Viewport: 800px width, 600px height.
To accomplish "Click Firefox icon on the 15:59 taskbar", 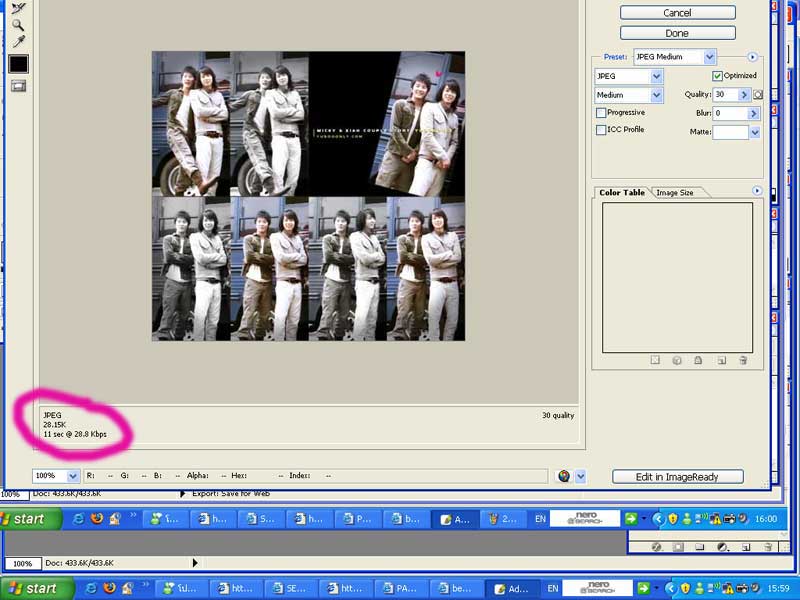I will (x=109, y=588).
